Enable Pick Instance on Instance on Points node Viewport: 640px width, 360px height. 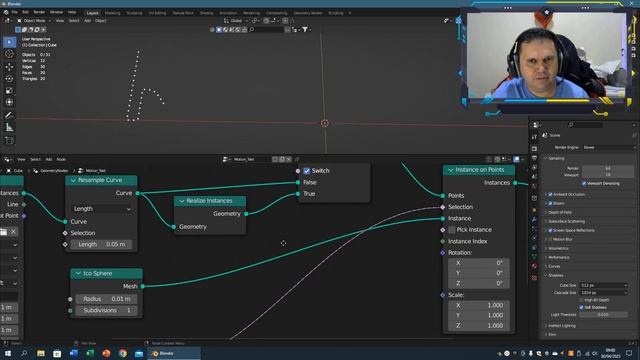pyautogui.click(x=452, y=230)
